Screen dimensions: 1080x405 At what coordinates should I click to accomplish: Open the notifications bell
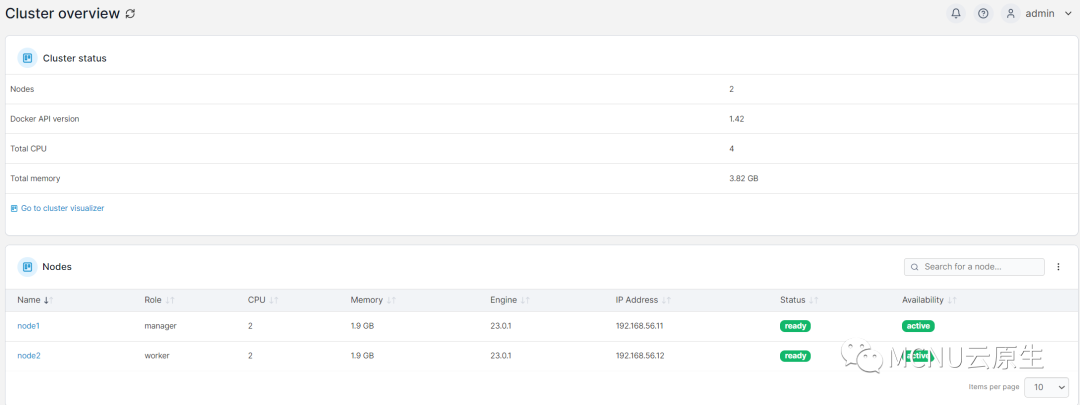(x=955, y=13)
